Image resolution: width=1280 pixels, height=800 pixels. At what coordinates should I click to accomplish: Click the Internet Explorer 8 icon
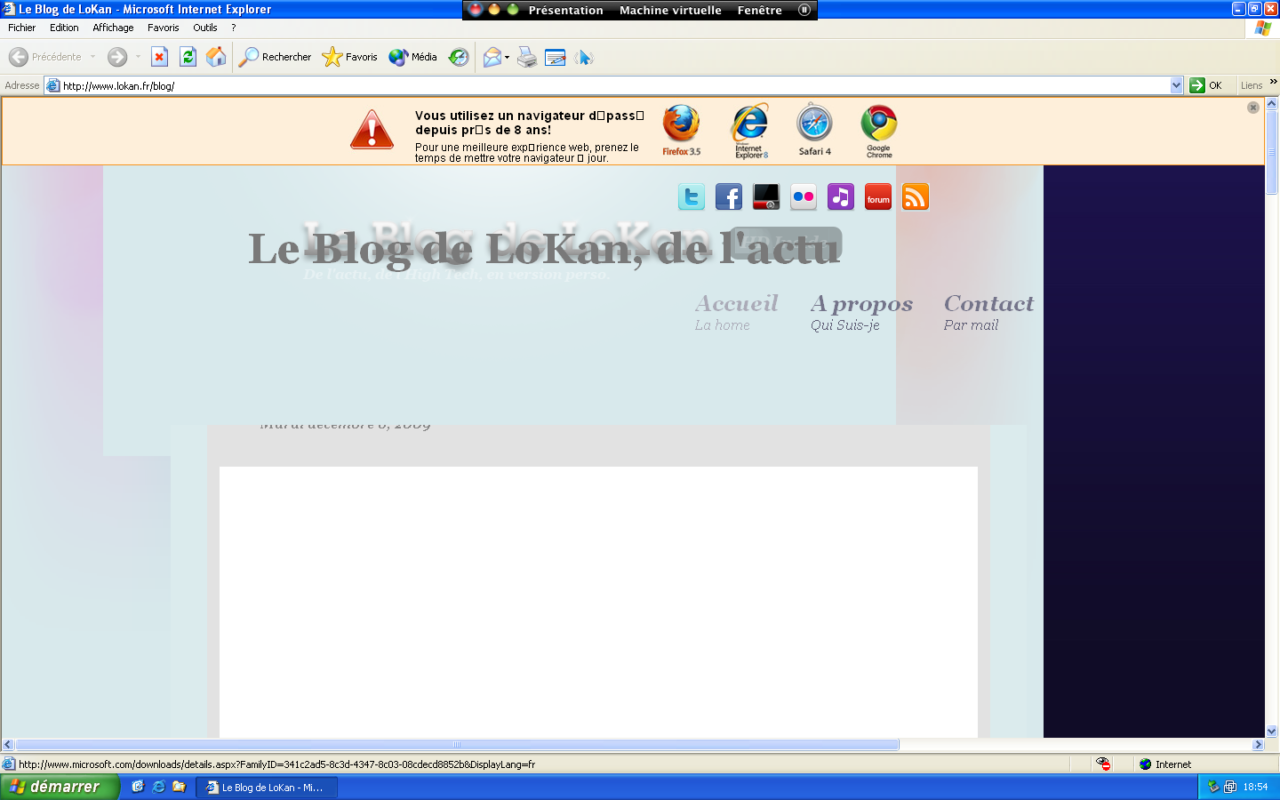click(x=750, y=131)
